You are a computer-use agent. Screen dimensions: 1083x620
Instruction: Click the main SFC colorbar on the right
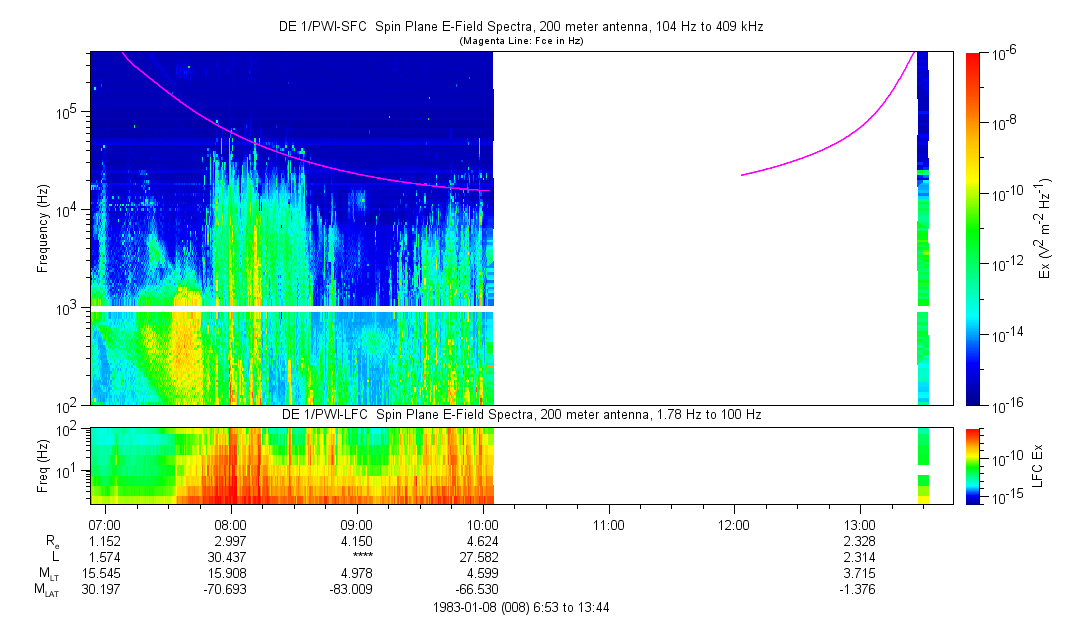973,228
